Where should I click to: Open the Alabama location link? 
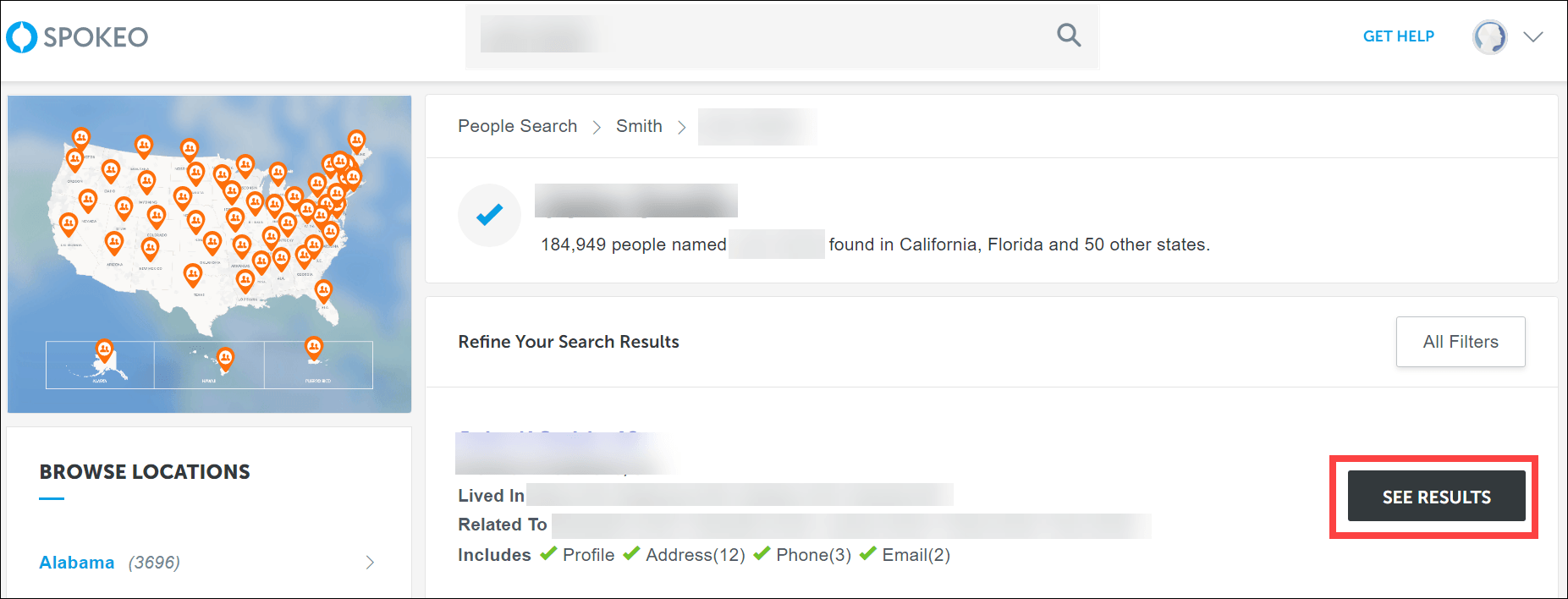click(x=77, y=563)
